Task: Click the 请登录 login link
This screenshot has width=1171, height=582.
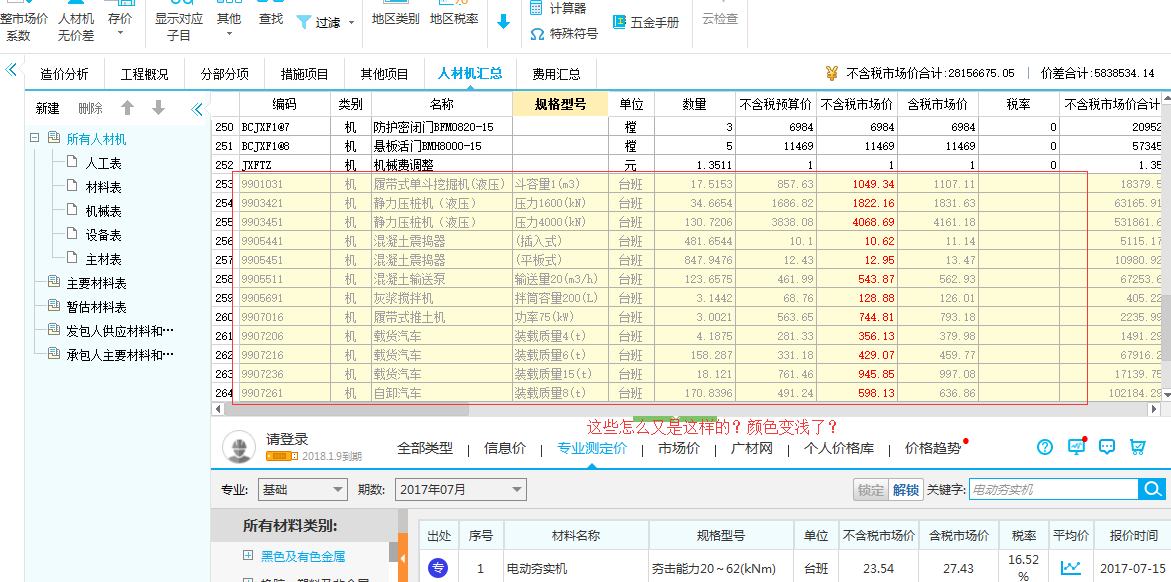Action: click(x=287, y=439)
